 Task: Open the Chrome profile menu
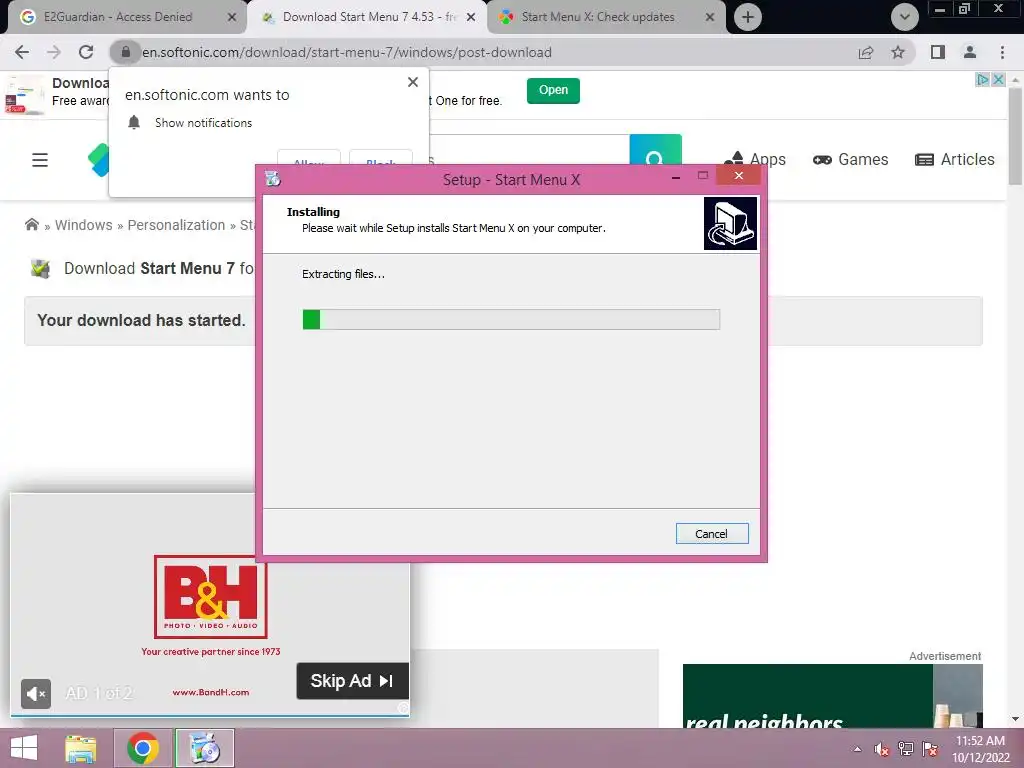coord(970,52)
